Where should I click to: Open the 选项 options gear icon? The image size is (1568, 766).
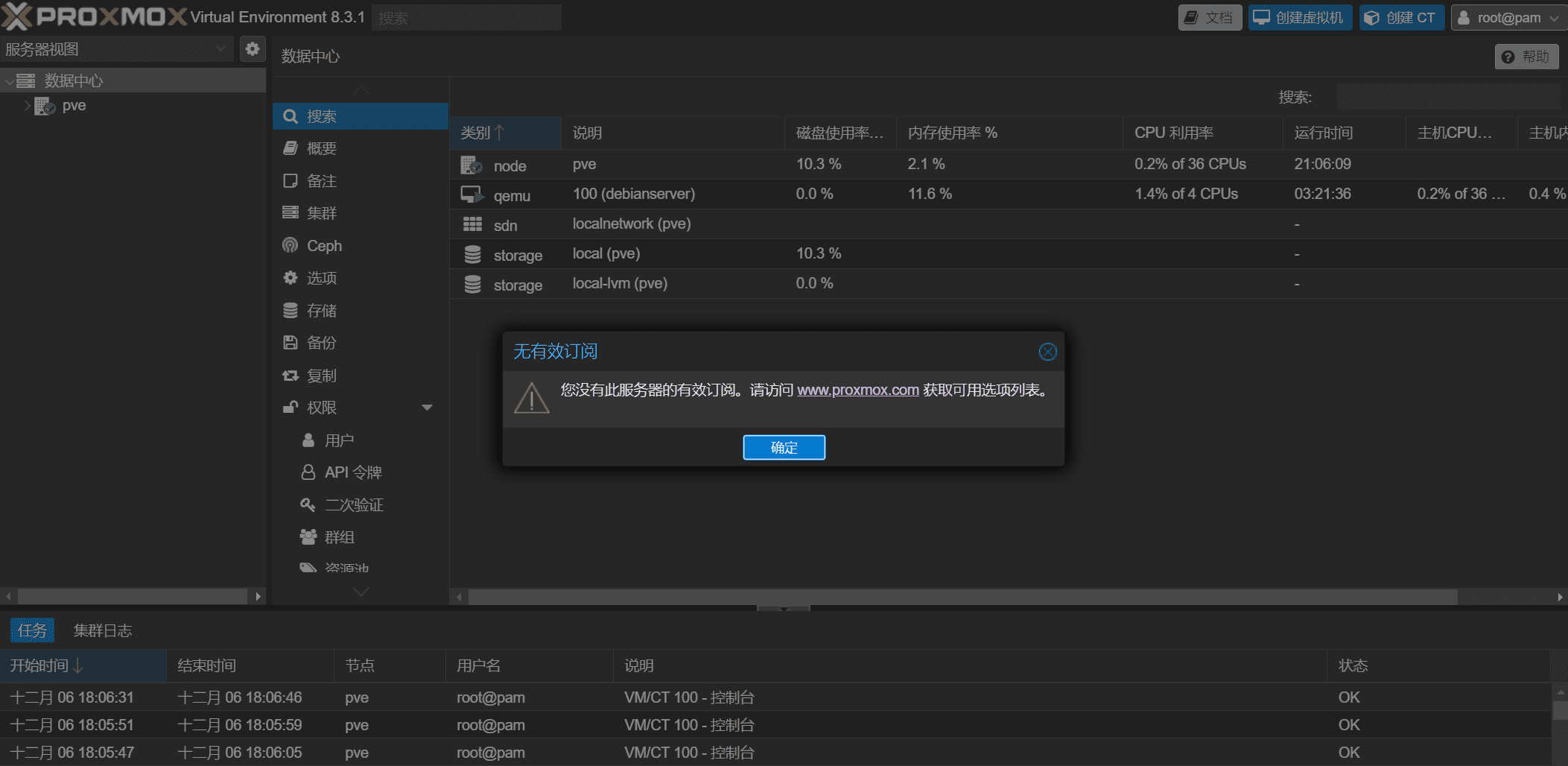tap(291, 278)
